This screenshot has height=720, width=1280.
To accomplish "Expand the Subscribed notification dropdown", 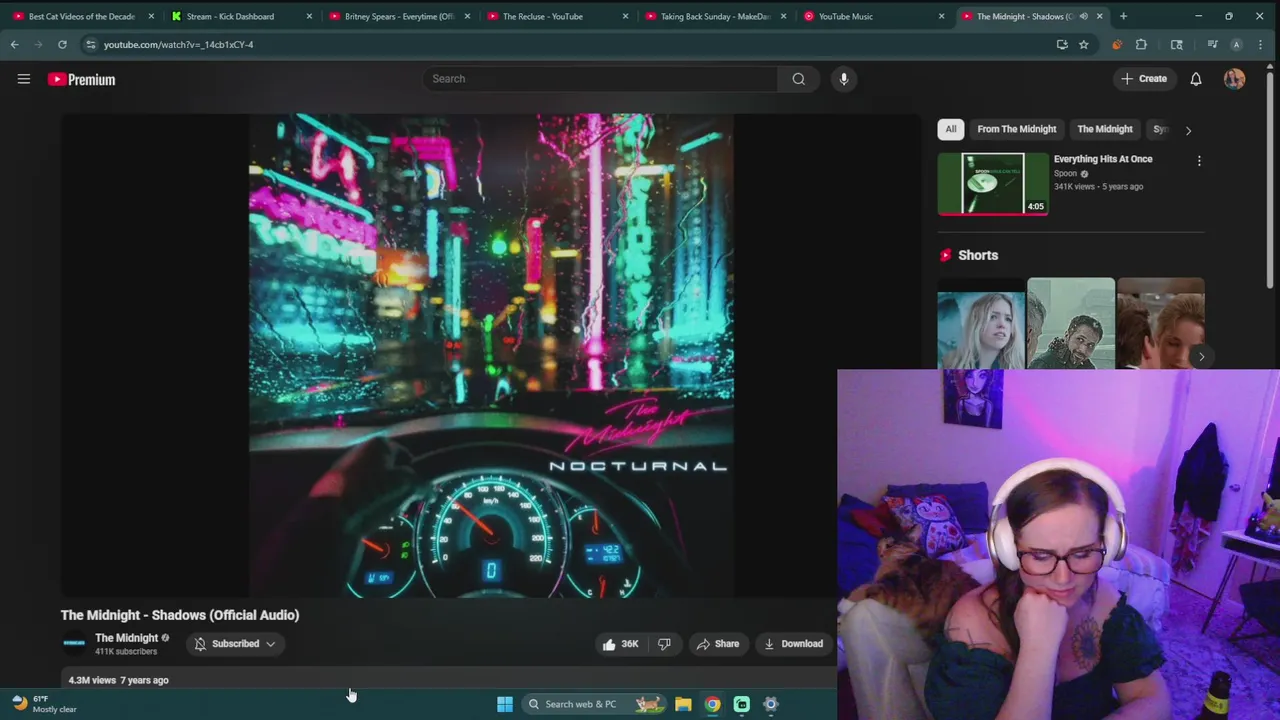I will click(270, 644).
